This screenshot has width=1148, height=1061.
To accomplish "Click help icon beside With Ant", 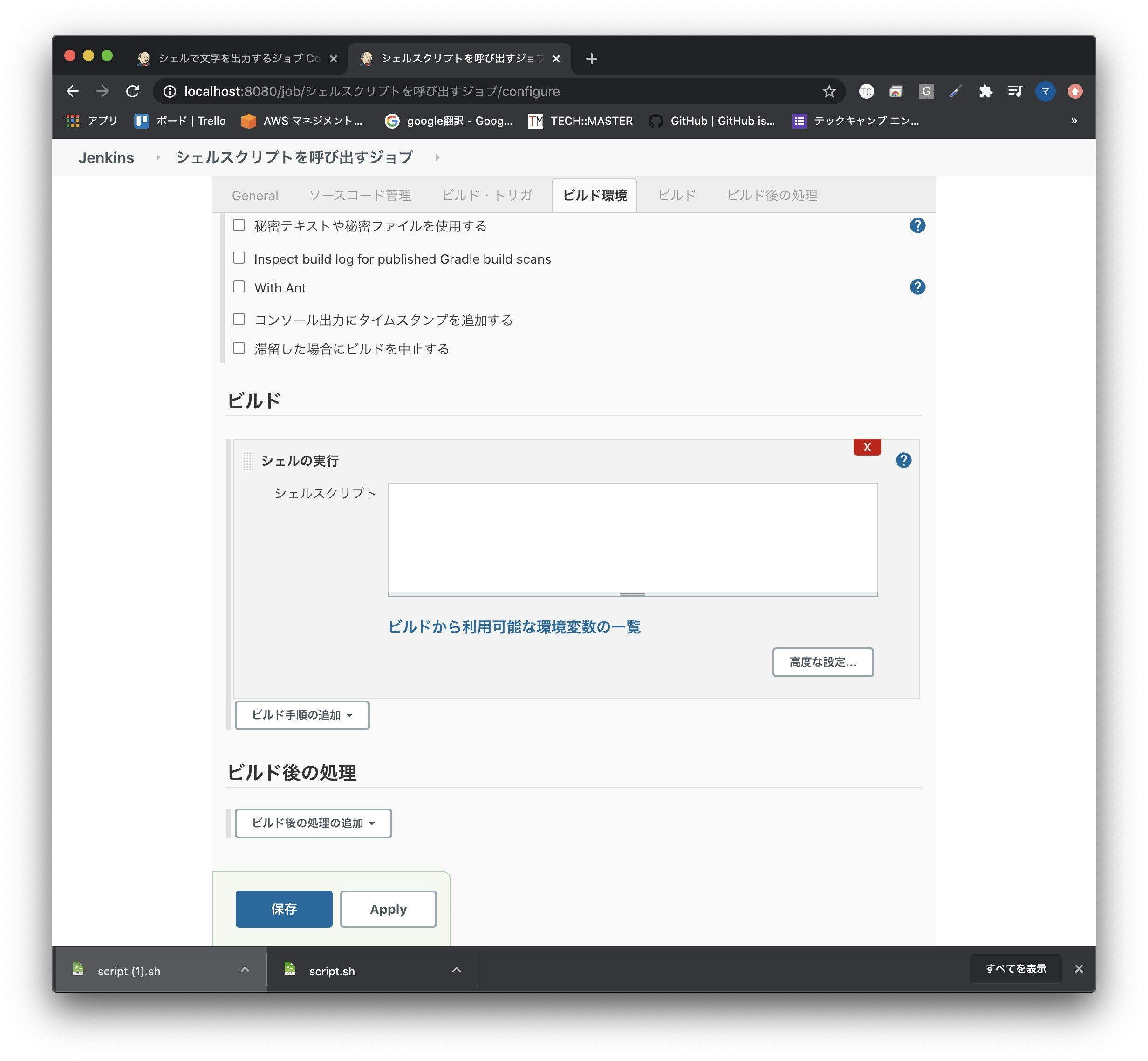I will 917,287.
